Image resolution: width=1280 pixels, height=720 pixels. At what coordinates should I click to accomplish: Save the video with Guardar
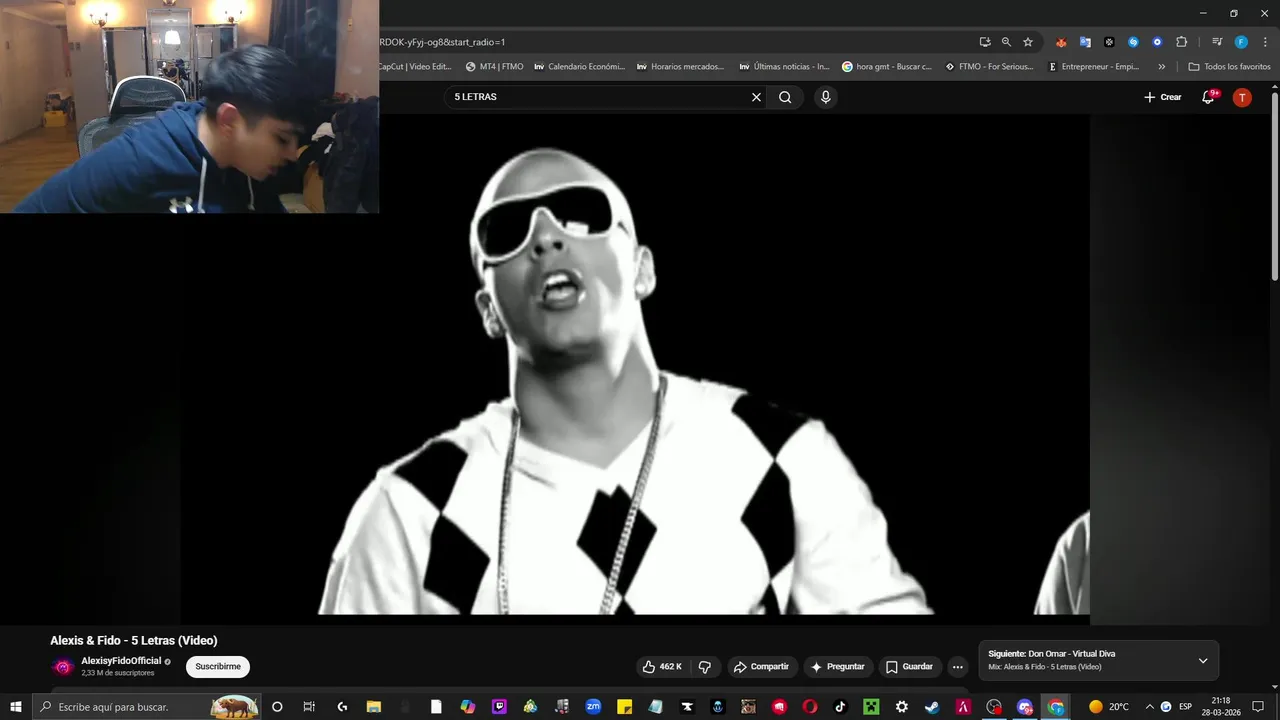[x=909, y=667]
